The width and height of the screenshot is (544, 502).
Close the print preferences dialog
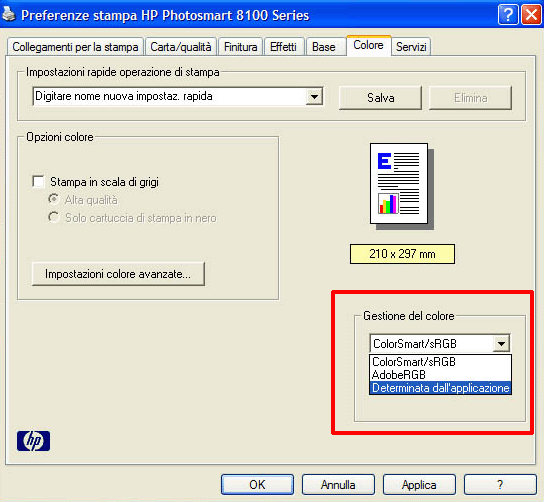pyautogui.click(x=531, y=15)
